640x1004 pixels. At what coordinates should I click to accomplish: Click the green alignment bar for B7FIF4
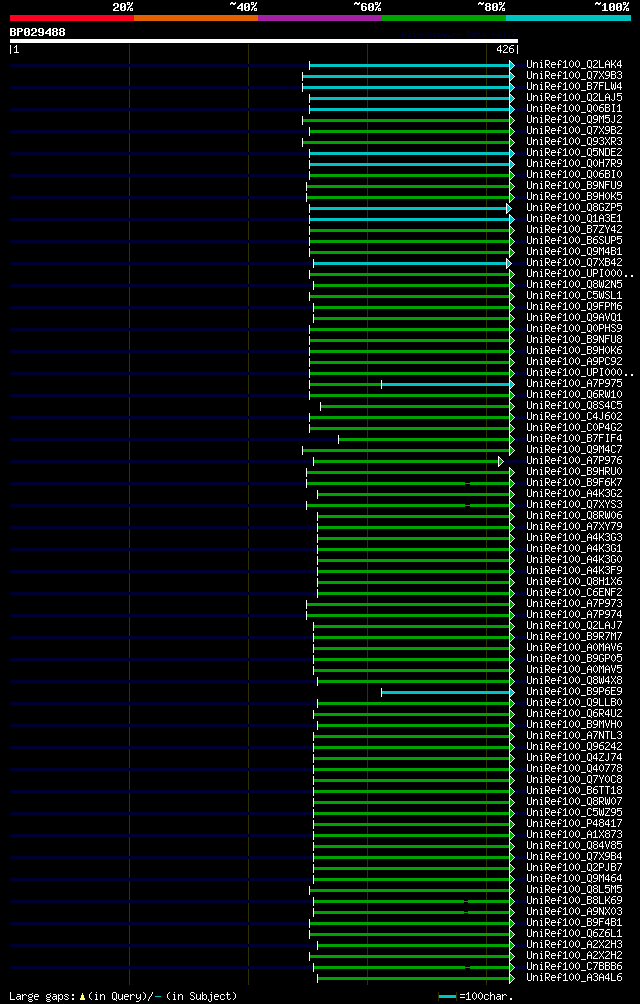pos(424,439)
